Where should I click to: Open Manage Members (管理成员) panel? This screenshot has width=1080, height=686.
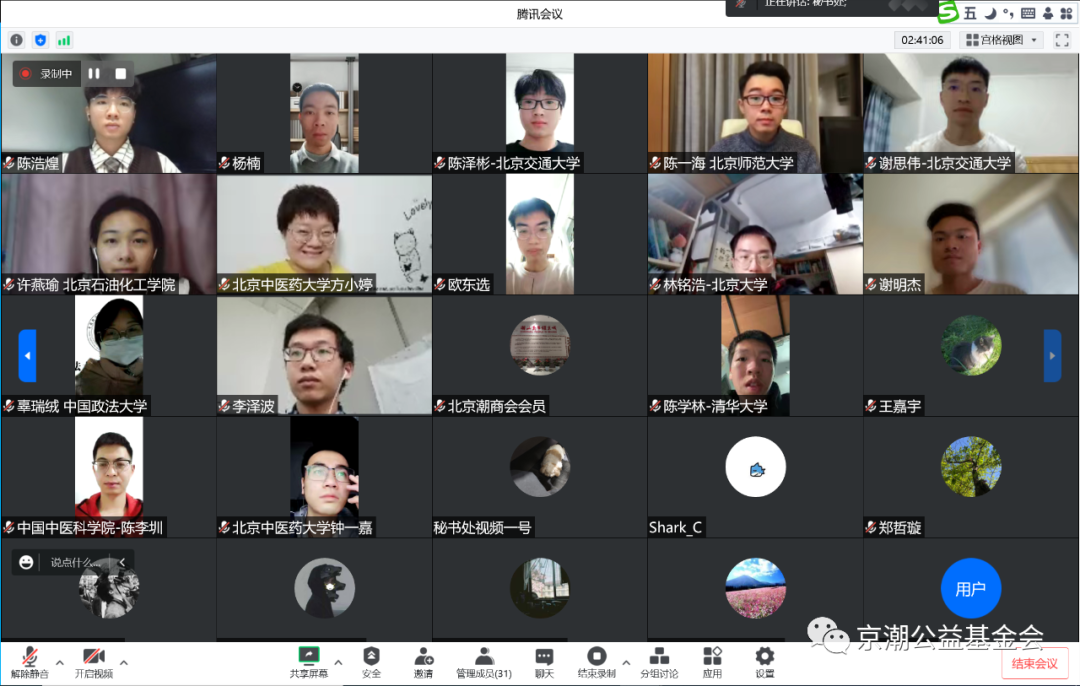point(484,662)
